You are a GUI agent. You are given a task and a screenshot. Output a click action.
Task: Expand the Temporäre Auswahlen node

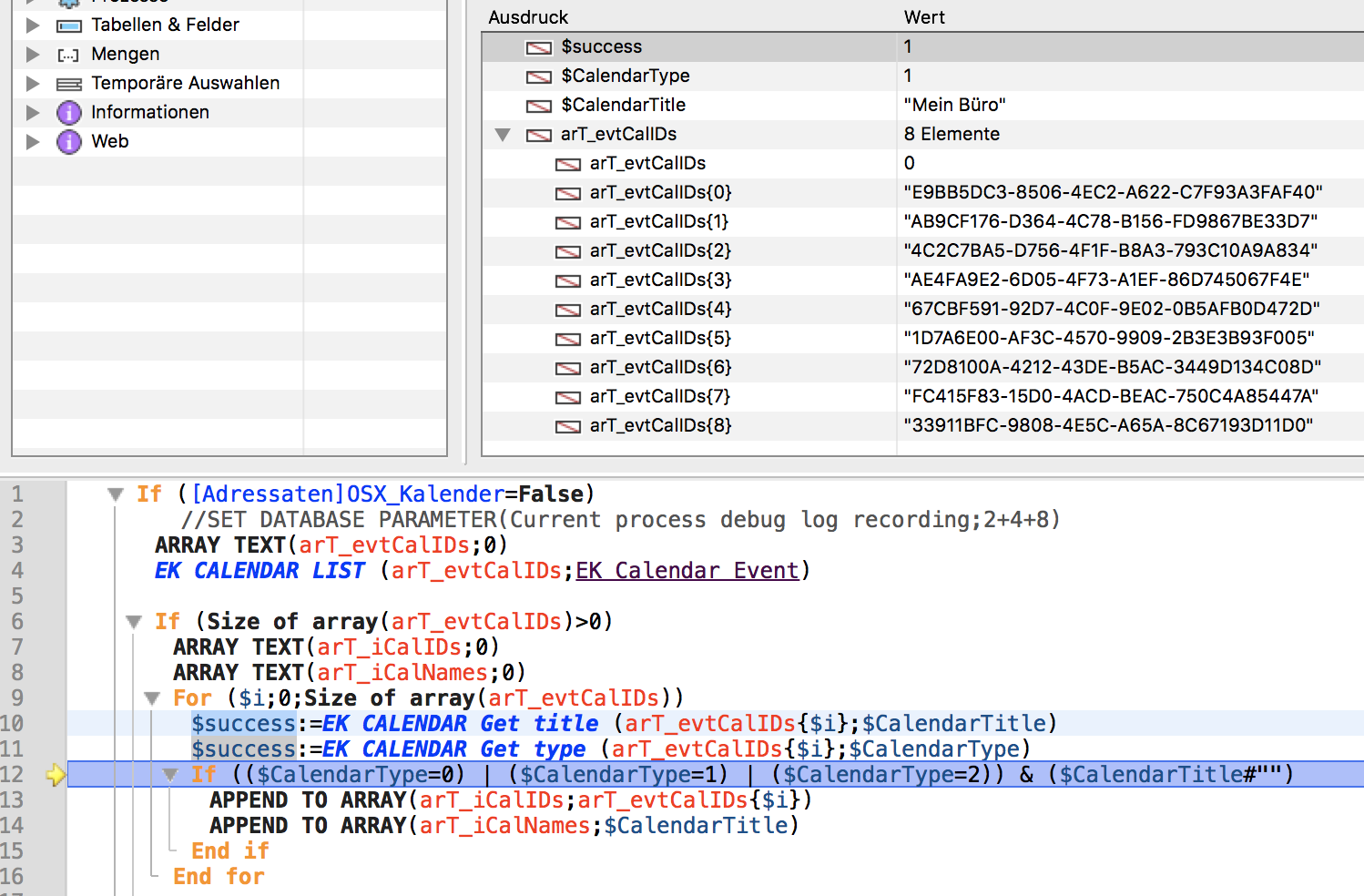coord(33,84)
